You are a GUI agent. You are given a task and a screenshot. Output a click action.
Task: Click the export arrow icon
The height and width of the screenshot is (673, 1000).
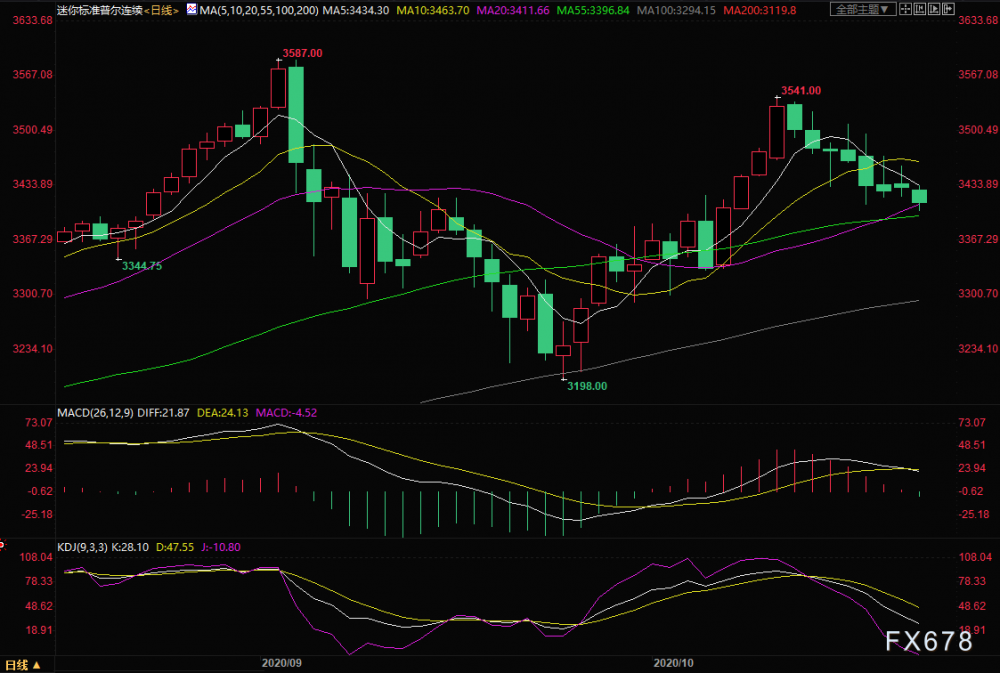948,10
